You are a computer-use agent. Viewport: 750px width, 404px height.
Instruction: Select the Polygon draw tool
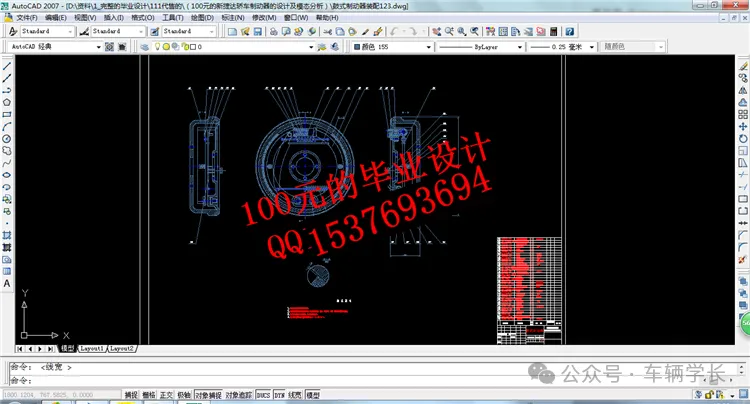click(7, 102)
